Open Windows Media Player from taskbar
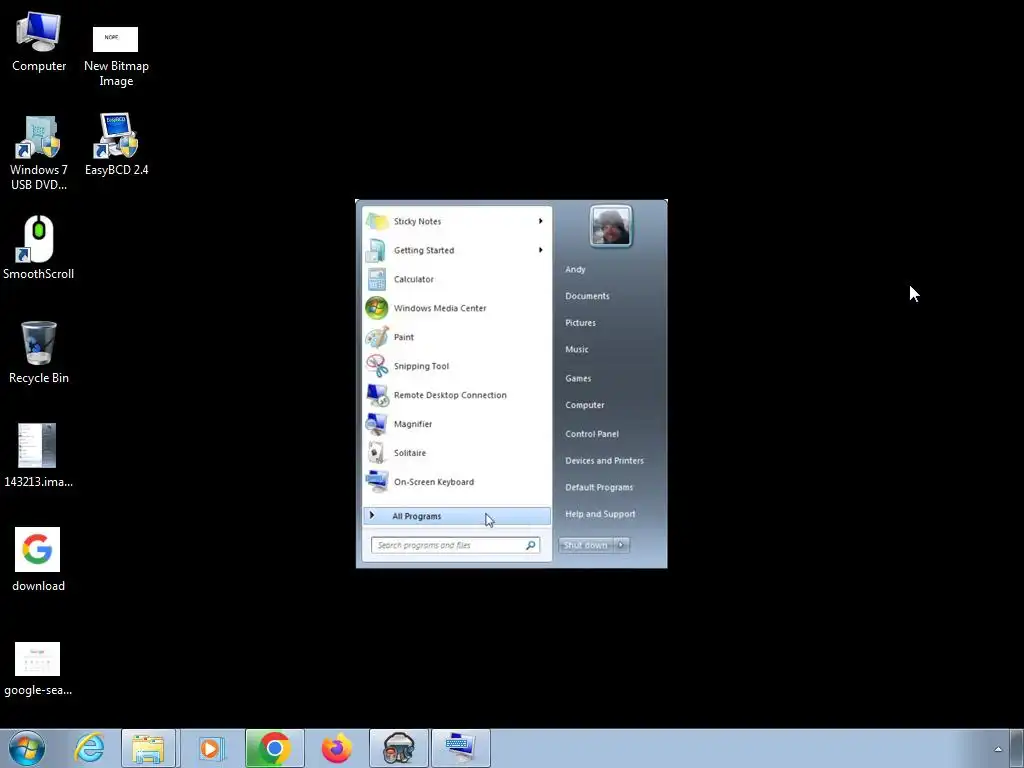The height and width of the screenshot is (768, 1024). [211, 748]
